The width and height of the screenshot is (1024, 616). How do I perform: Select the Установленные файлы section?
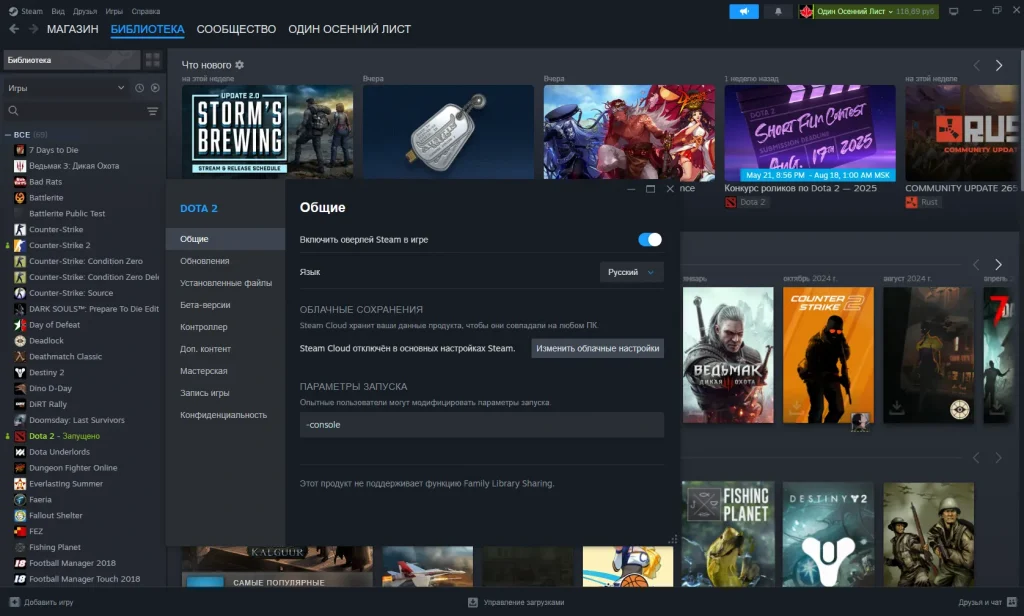coord(225,284)
